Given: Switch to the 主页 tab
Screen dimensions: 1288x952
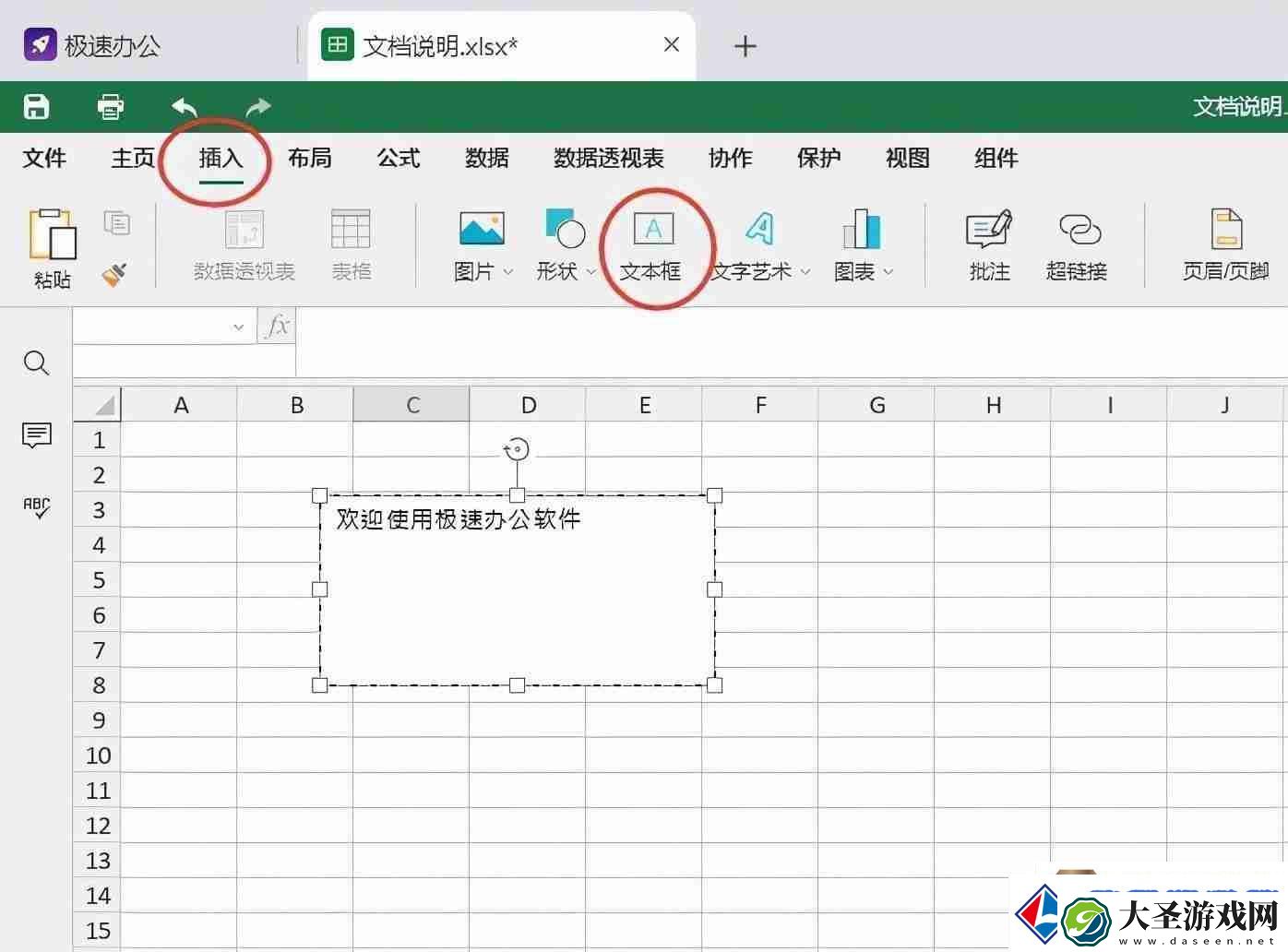Looking at the screenshot, I should 133,159.
